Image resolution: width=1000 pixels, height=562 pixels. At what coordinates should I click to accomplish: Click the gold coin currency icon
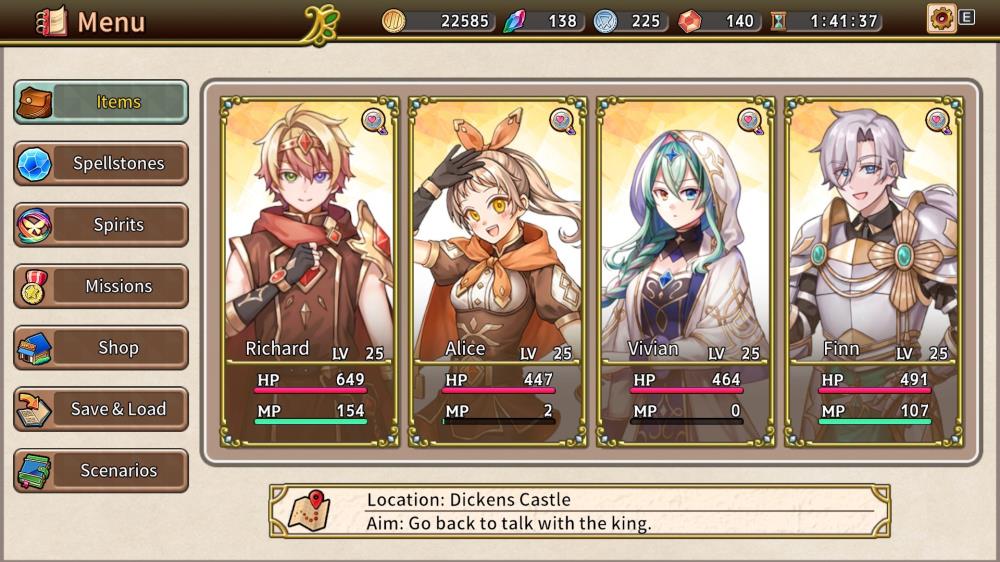tap(393, 21)
